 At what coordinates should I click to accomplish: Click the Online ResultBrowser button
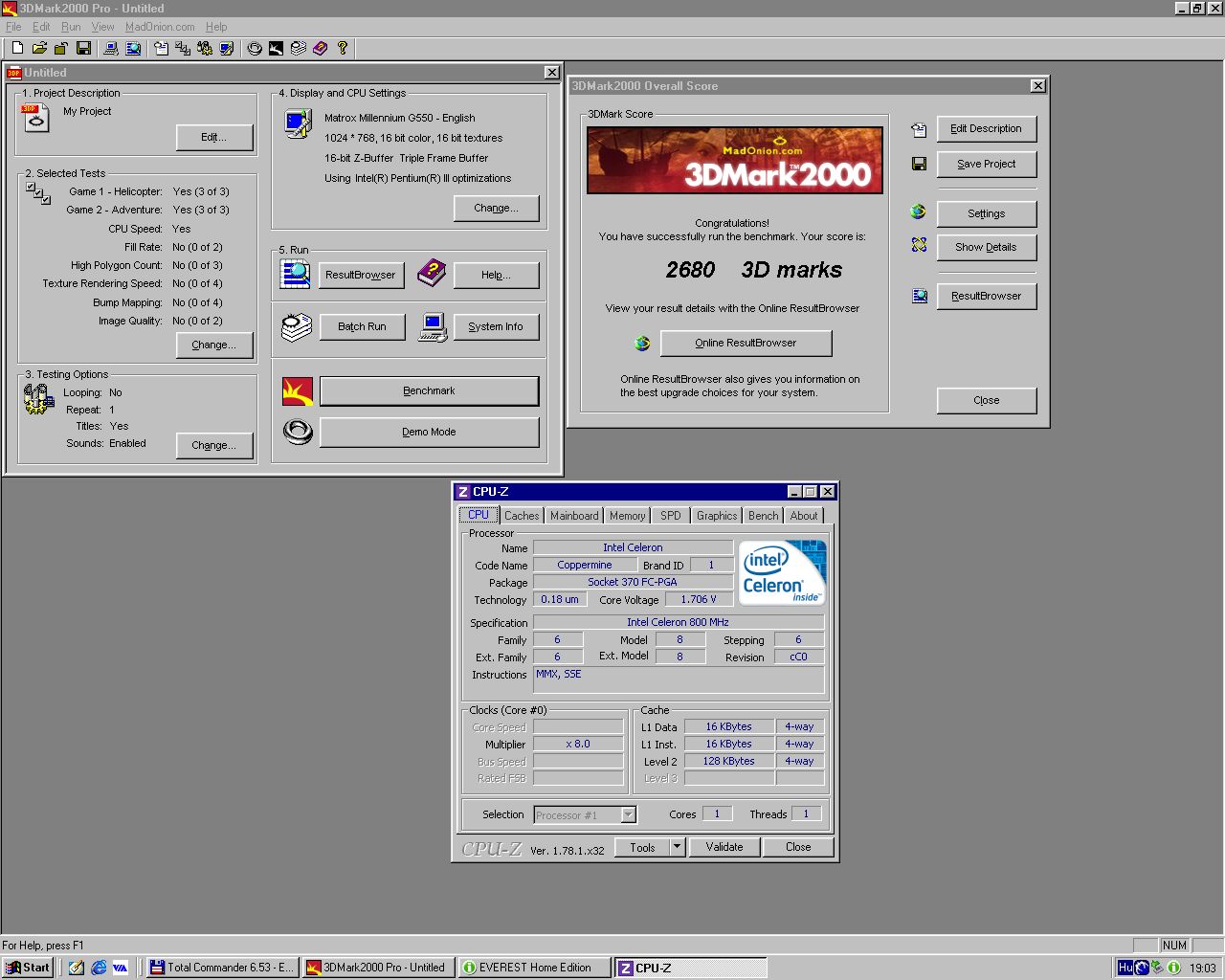point(746,343)
